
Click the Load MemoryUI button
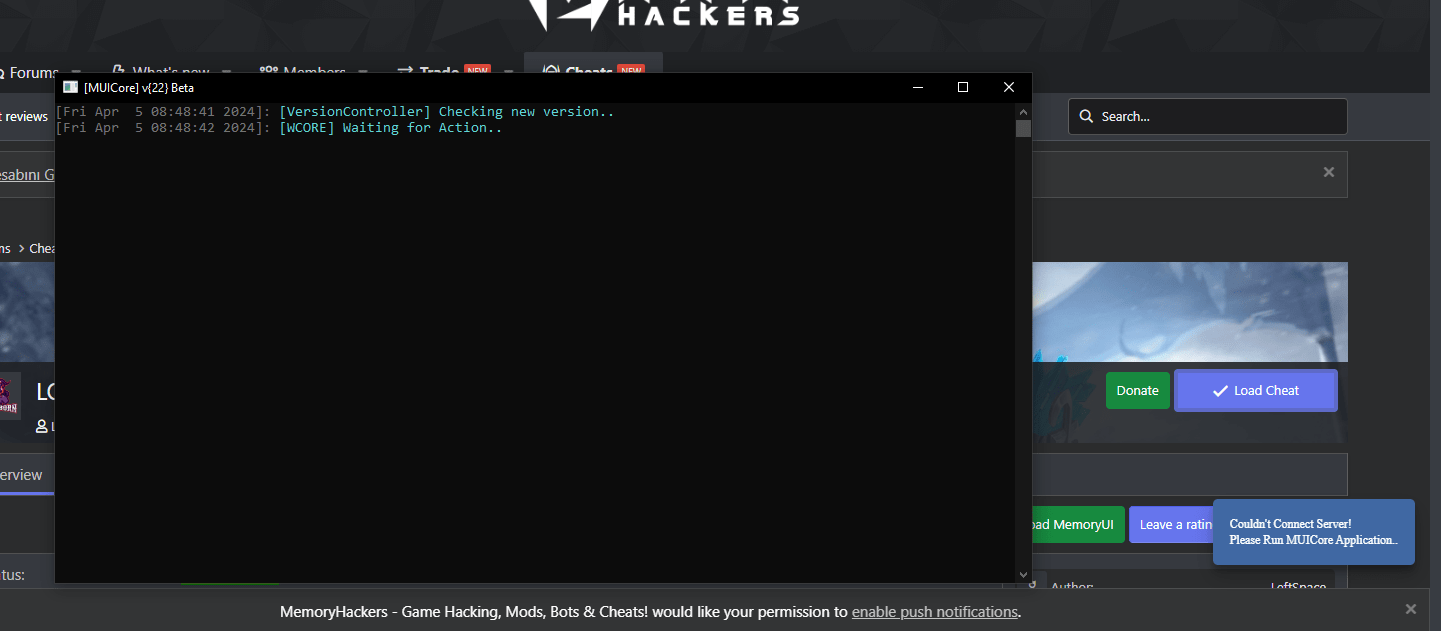(1075, 525)
